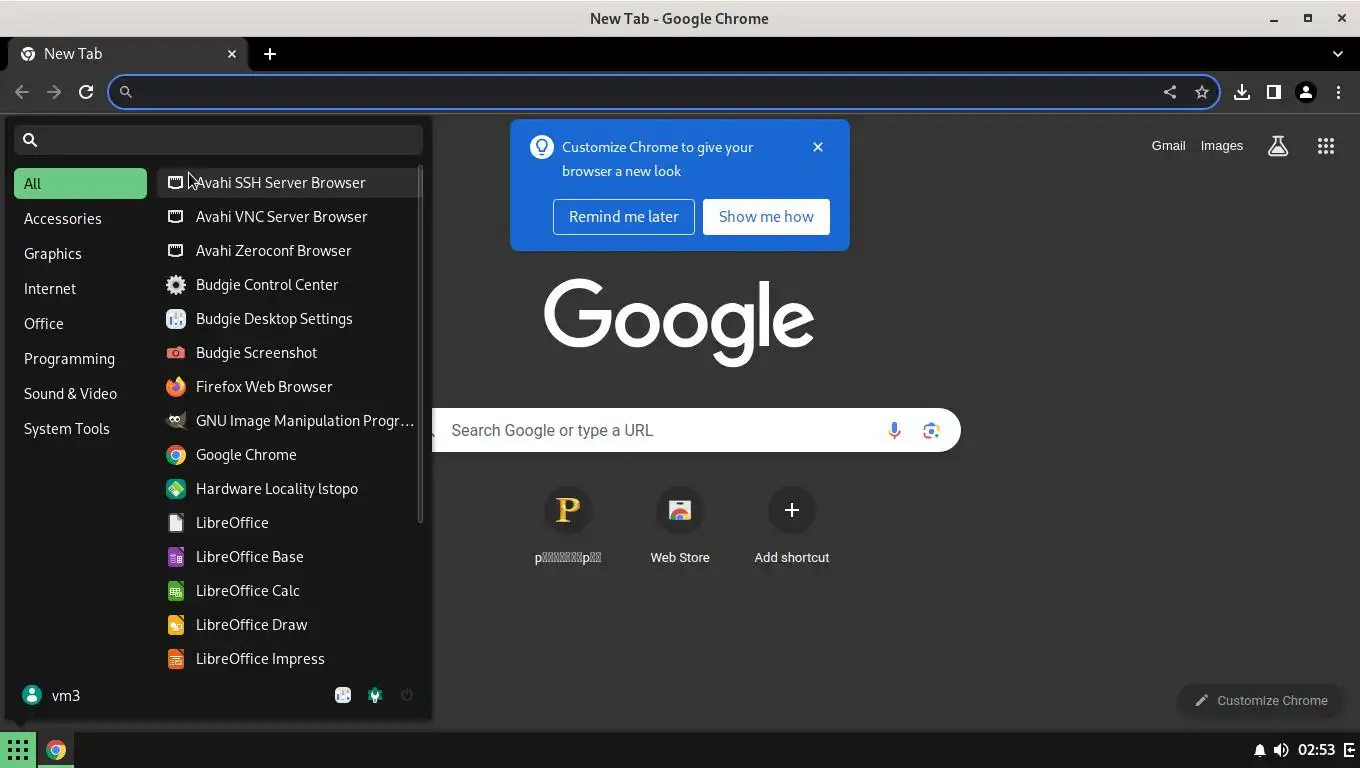Click Show me how button
The width and height of the screenshot is (1360, 768).
(x=766, y=217)
